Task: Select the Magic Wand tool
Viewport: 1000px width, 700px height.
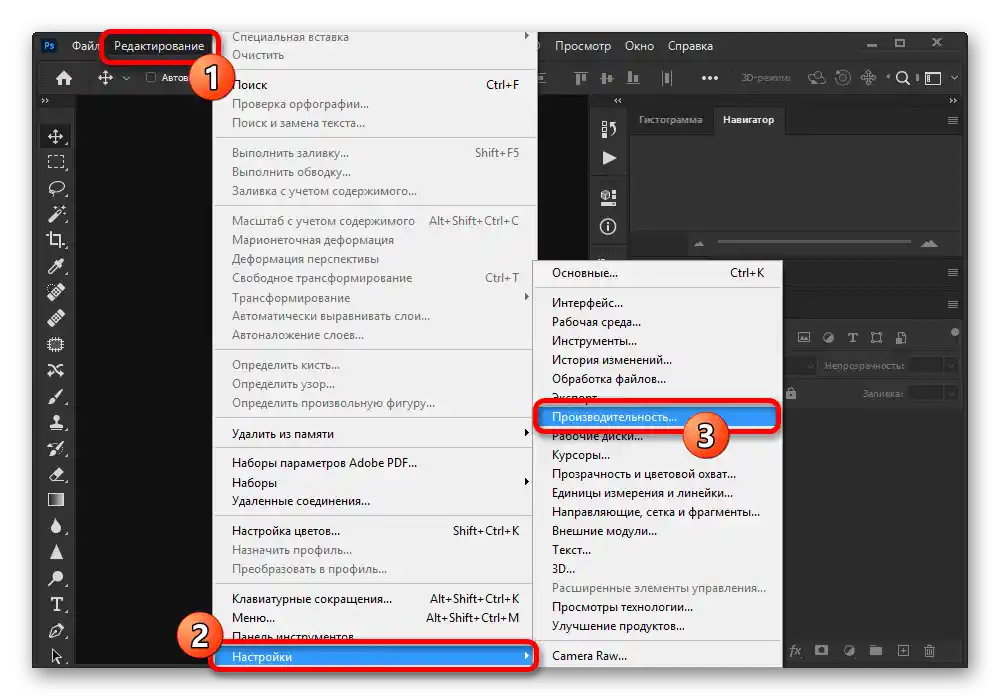Action: tap(56, 214)
